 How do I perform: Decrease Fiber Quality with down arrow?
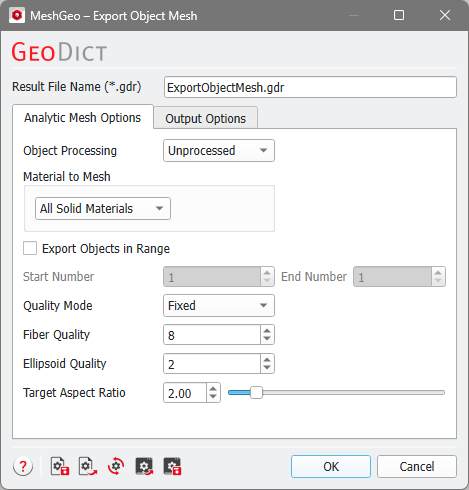267,339
